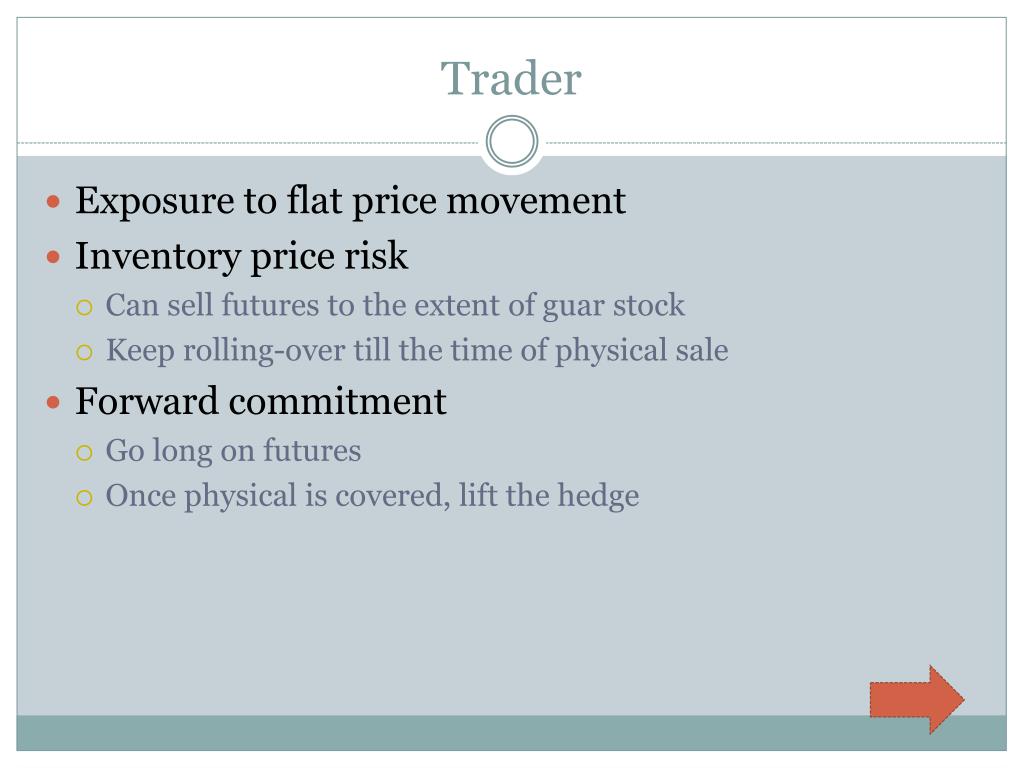This screenshot has width=1024, height=768.
Task: Click 'Once physical is covered, lift the hedge'
Action: click(372, 496)
